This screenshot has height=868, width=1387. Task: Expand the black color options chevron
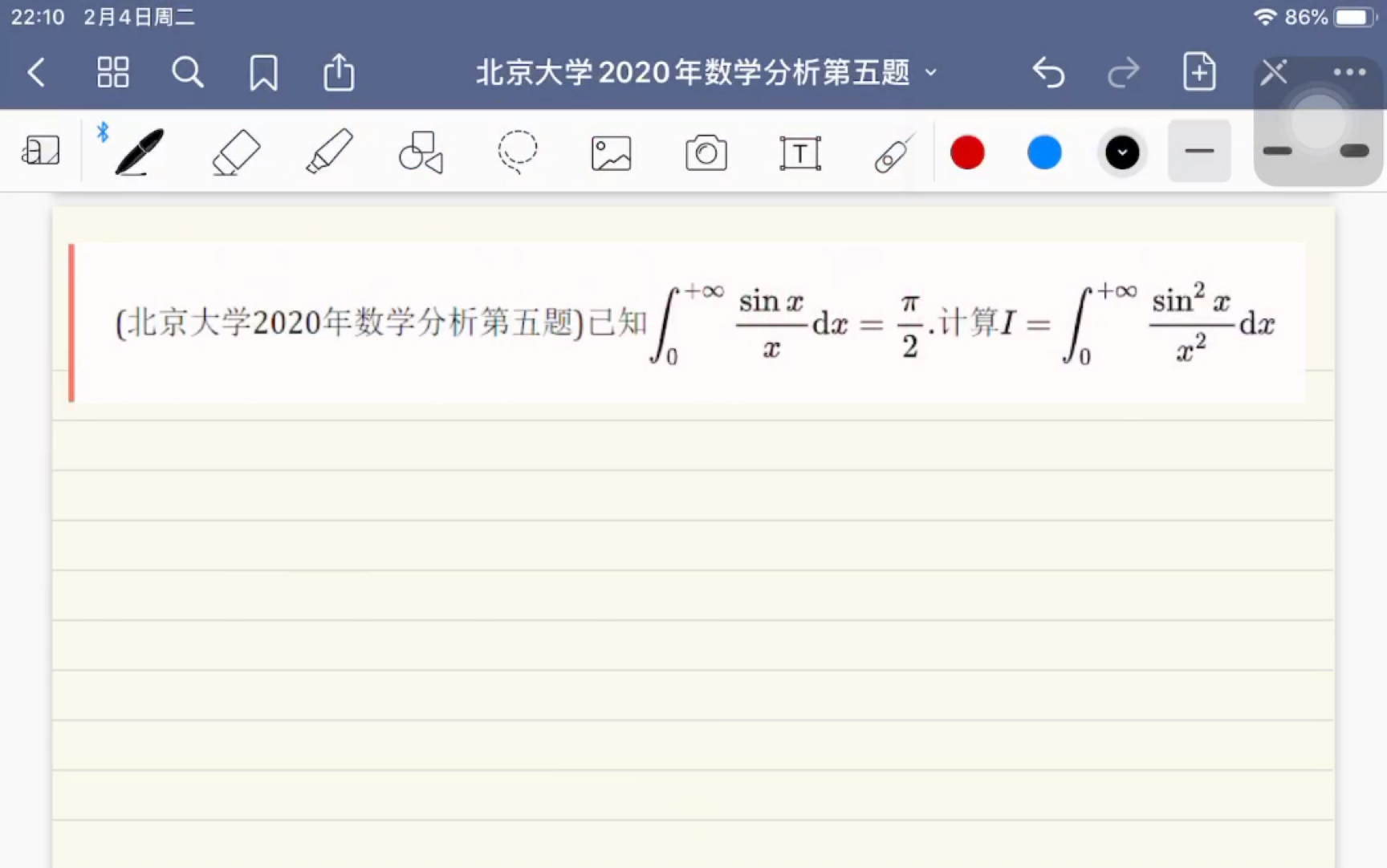coord(1121,152)
